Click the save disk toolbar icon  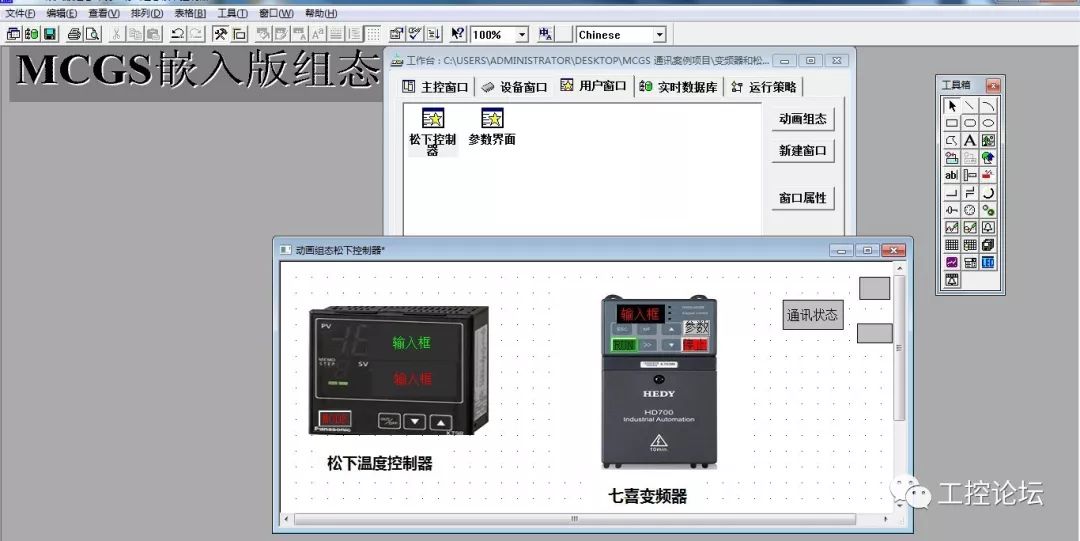tap(50, 34)
